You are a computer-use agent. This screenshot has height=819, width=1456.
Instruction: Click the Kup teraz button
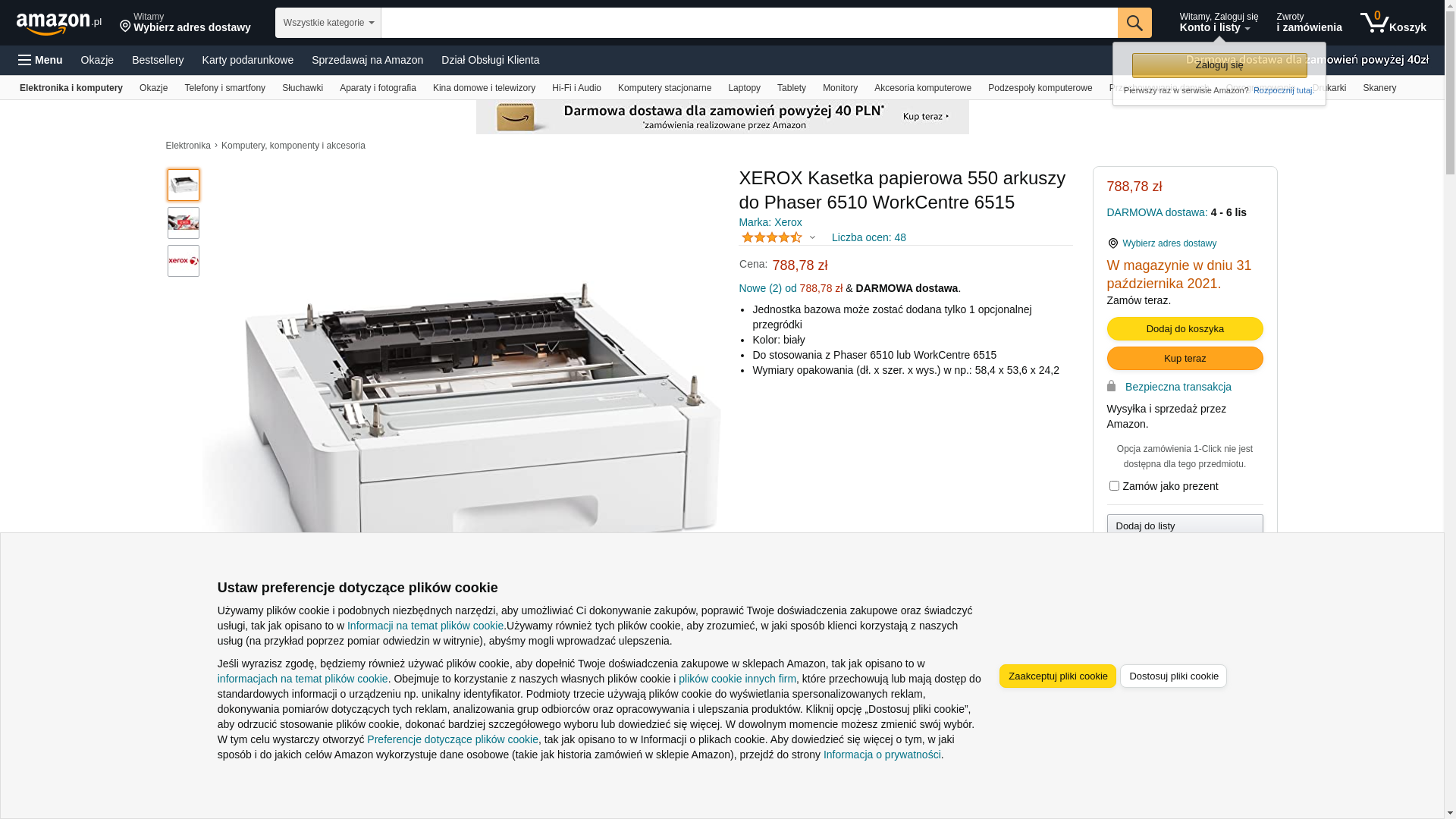point(1185,358)
